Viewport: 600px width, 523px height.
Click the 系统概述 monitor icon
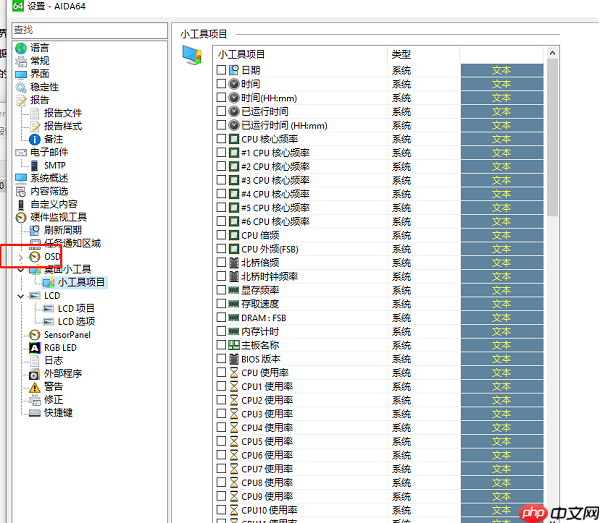point(21,178)
